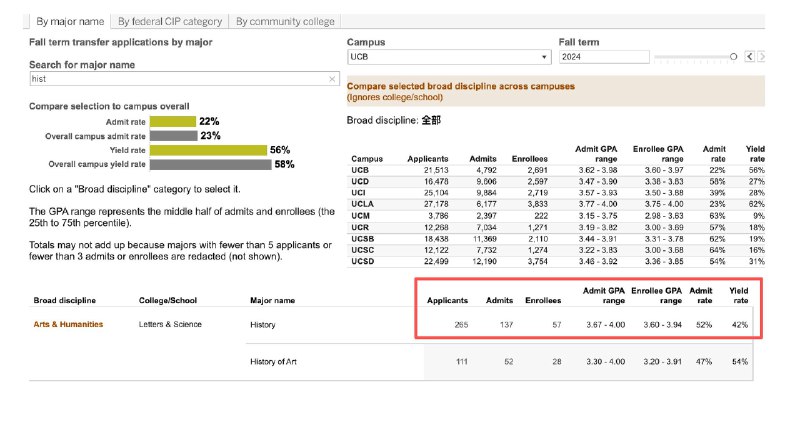Click History admit GPA range 3.67 - 4.00

coord(606,325)
